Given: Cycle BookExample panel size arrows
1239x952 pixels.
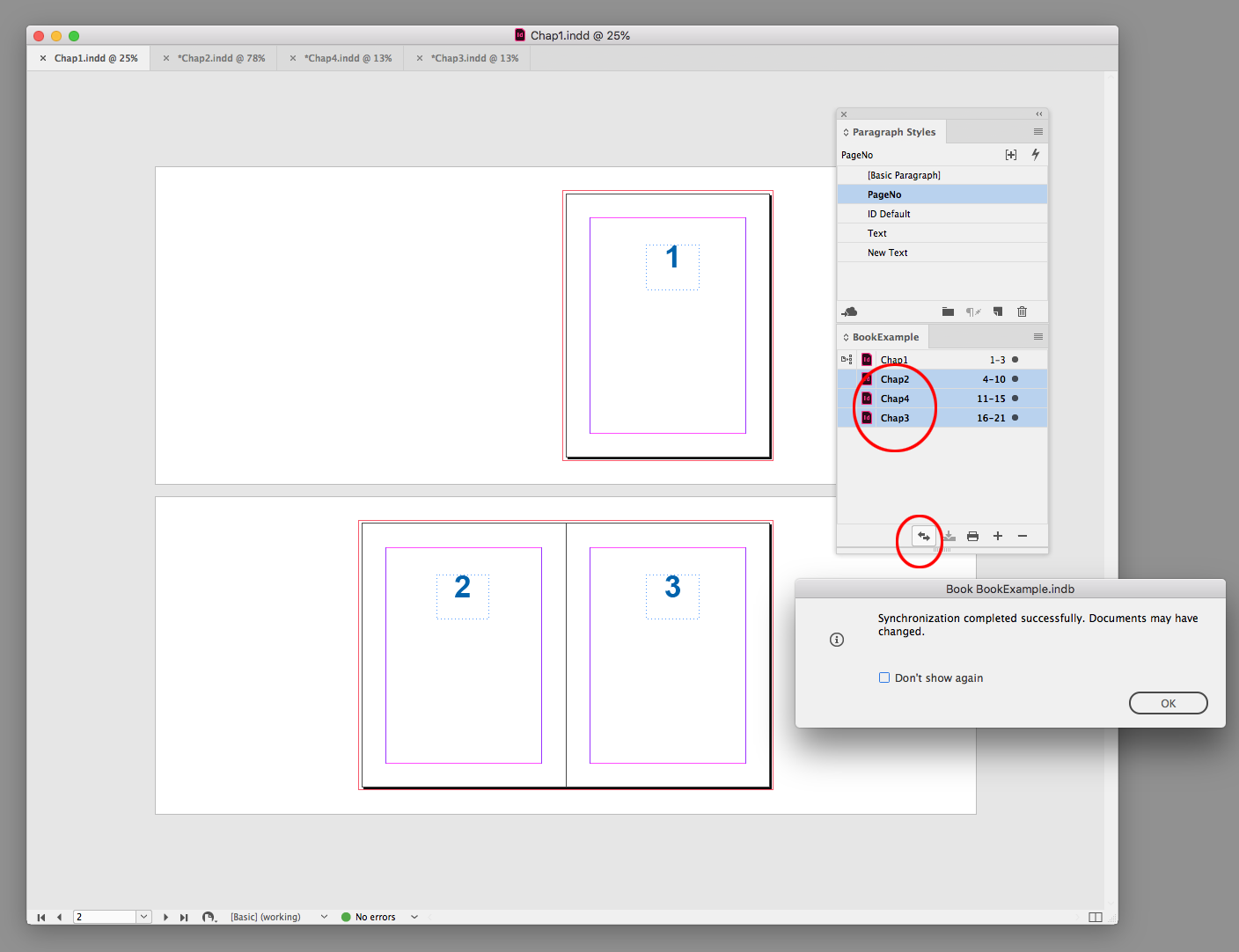Looking at the screenshot, I should pos(846,338).
